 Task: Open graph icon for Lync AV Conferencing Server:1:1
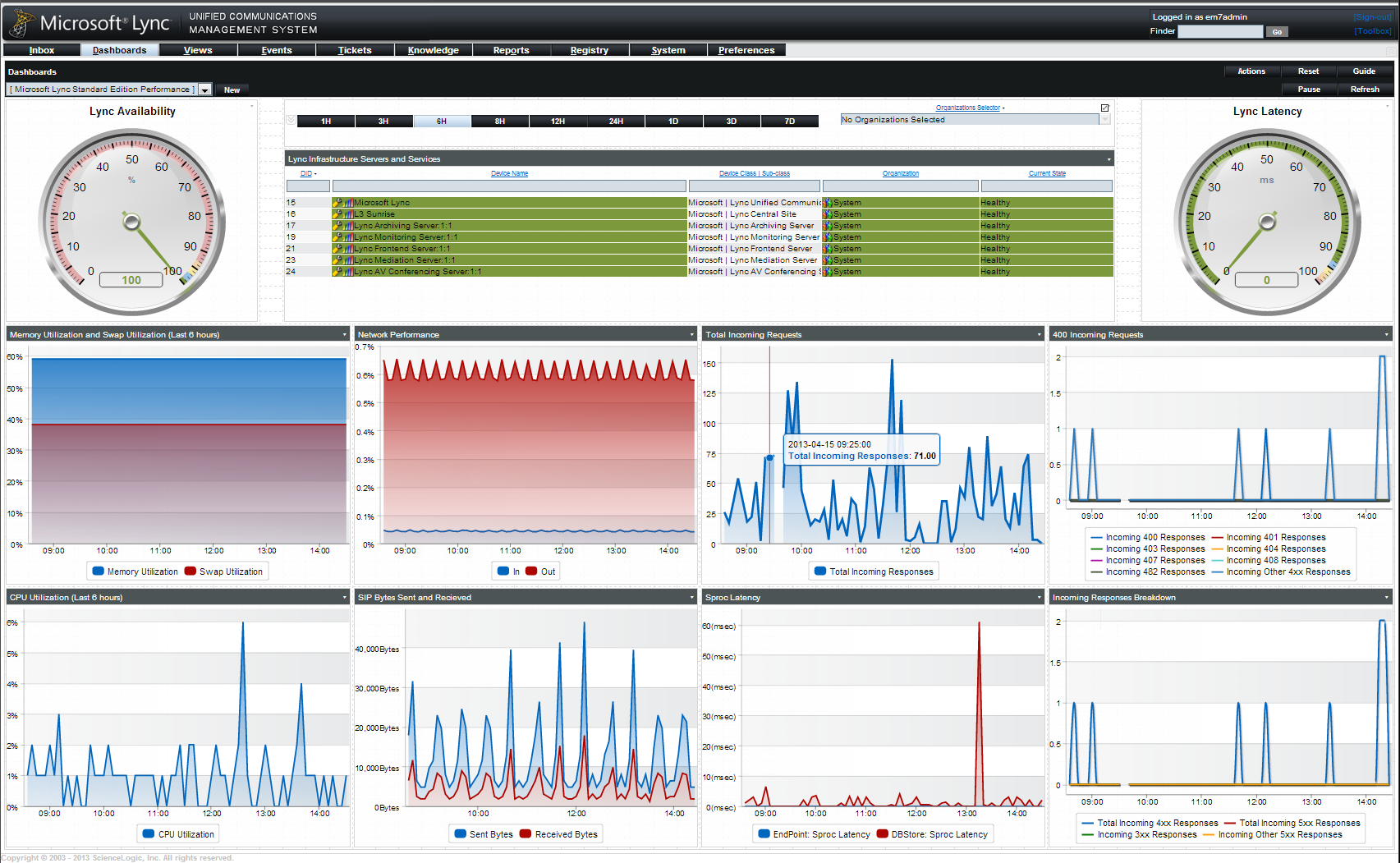348,271
